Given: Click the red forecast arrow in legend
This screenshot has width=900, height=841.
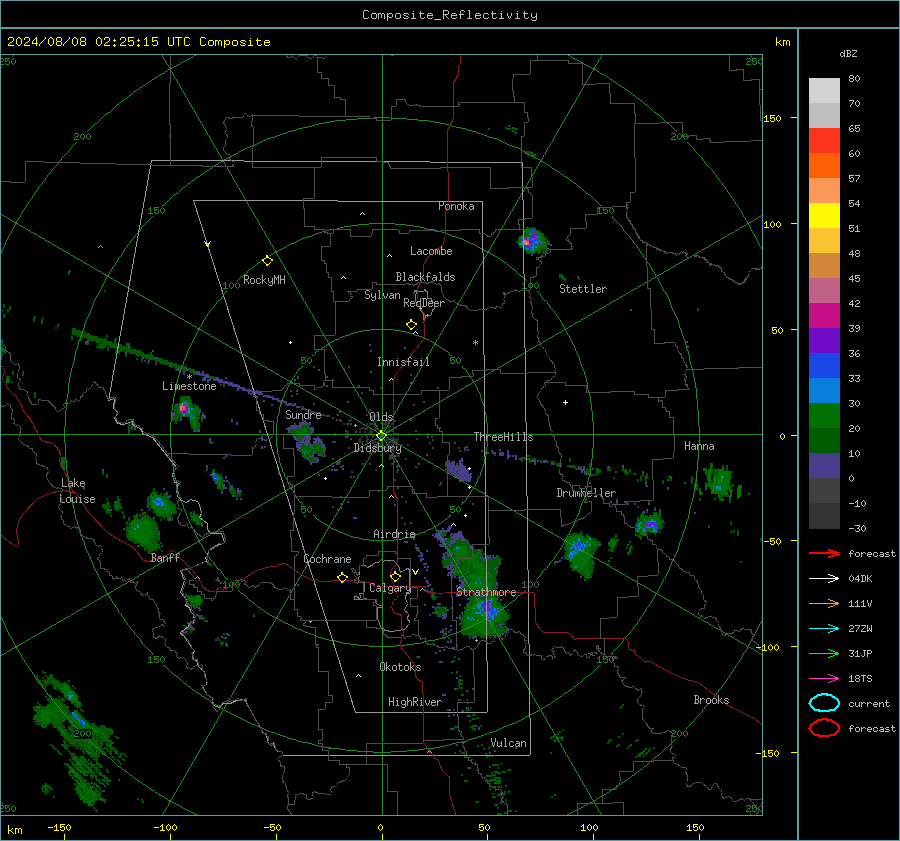Looking at the screenshot, I should pyautogui.click(x=824, y=553).
